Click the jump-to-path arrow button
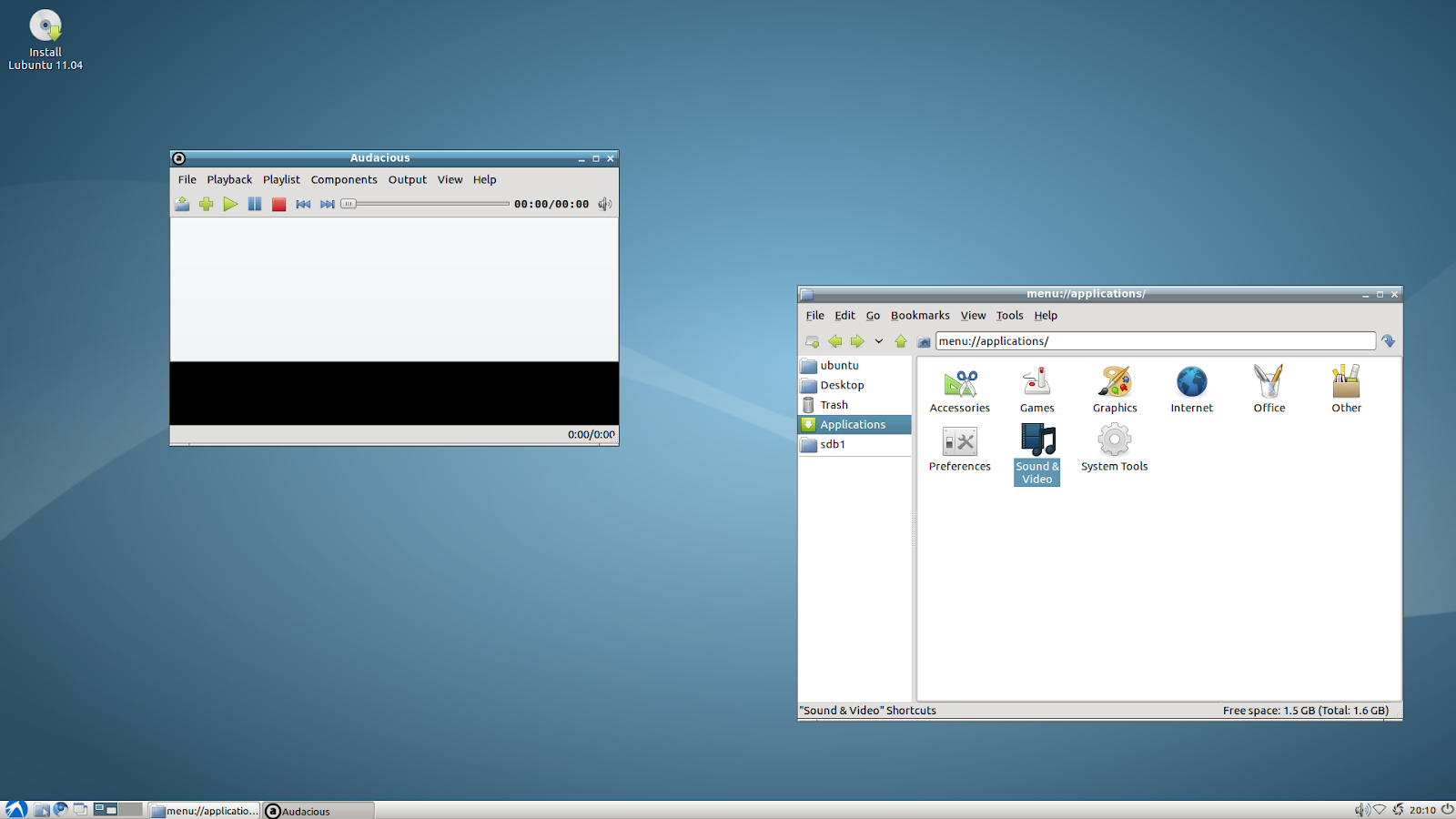Viewport: 1456px width, 819px height. point(1389,341)
